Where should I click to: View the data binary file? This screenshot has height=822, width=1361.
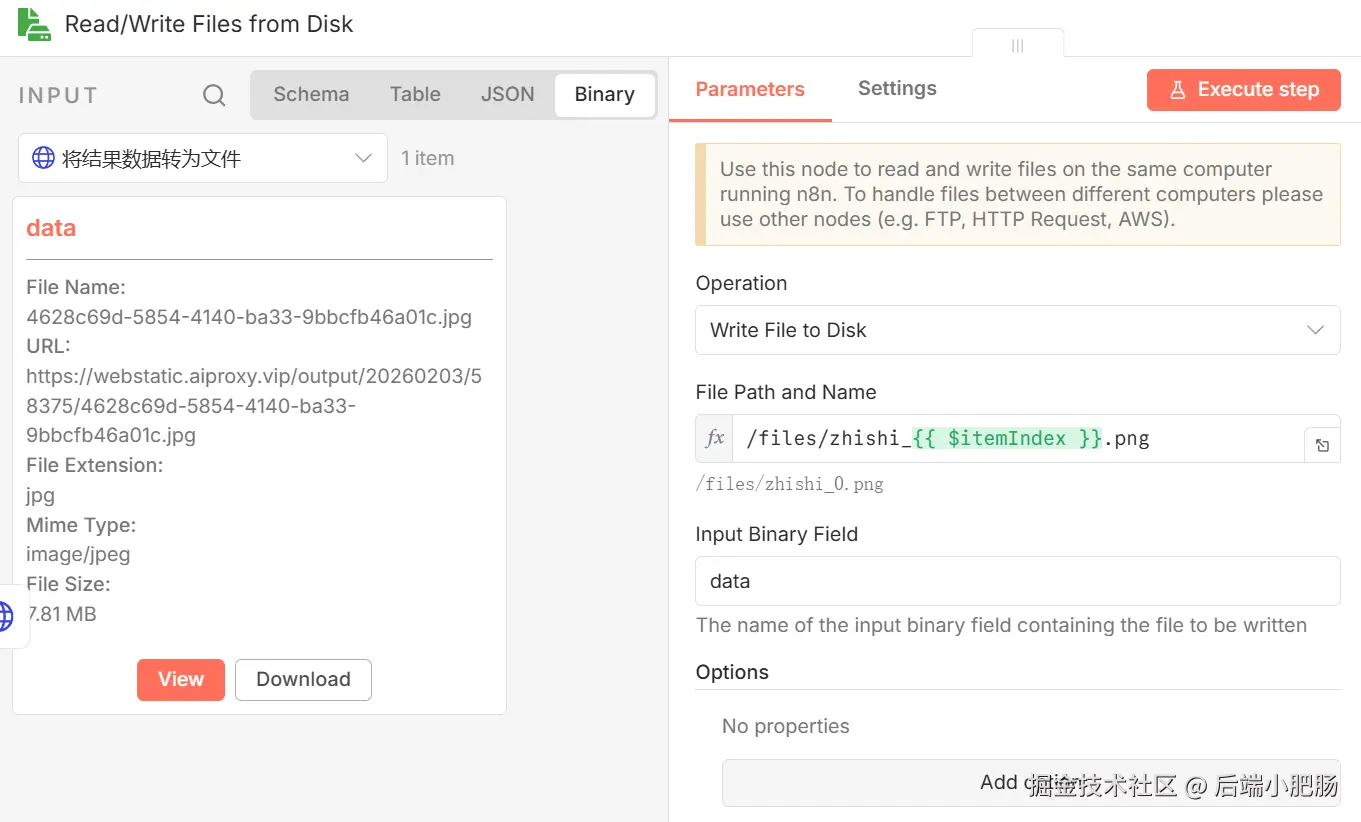pos(180,679)
